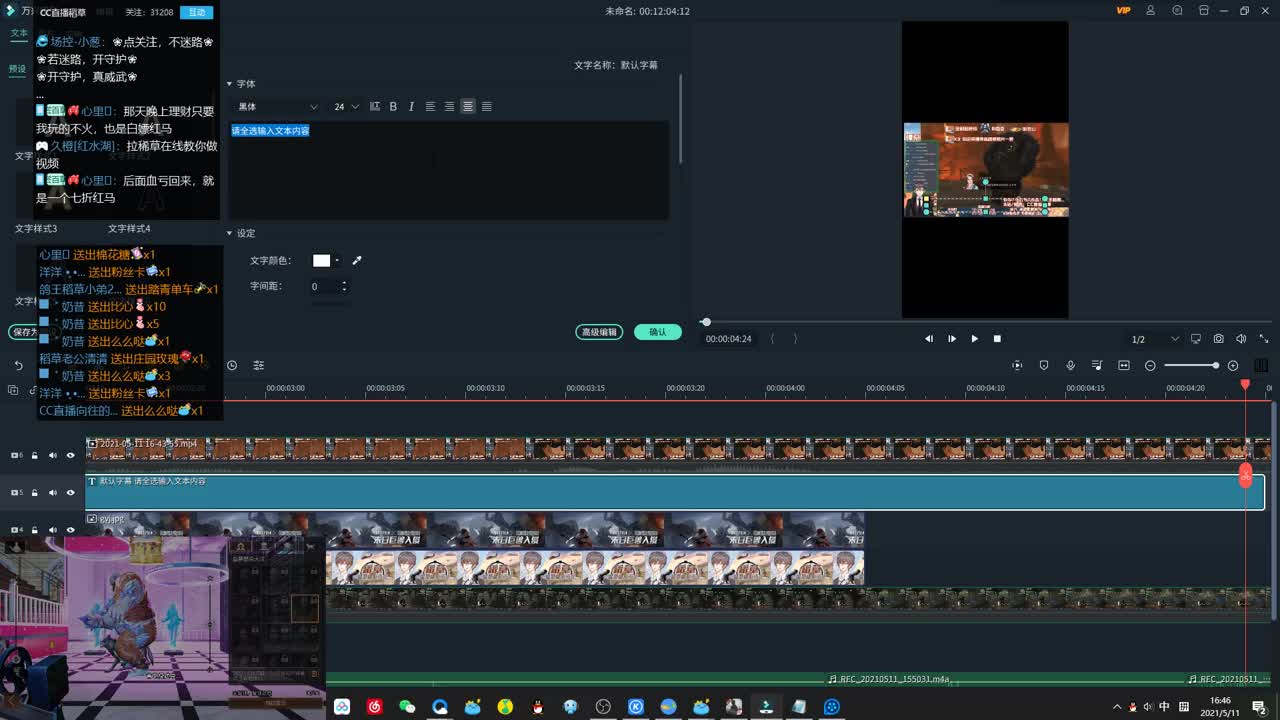Open the 黑体 font family dropdown
The image size is (1280, 720).
click(x=278, y=107)
